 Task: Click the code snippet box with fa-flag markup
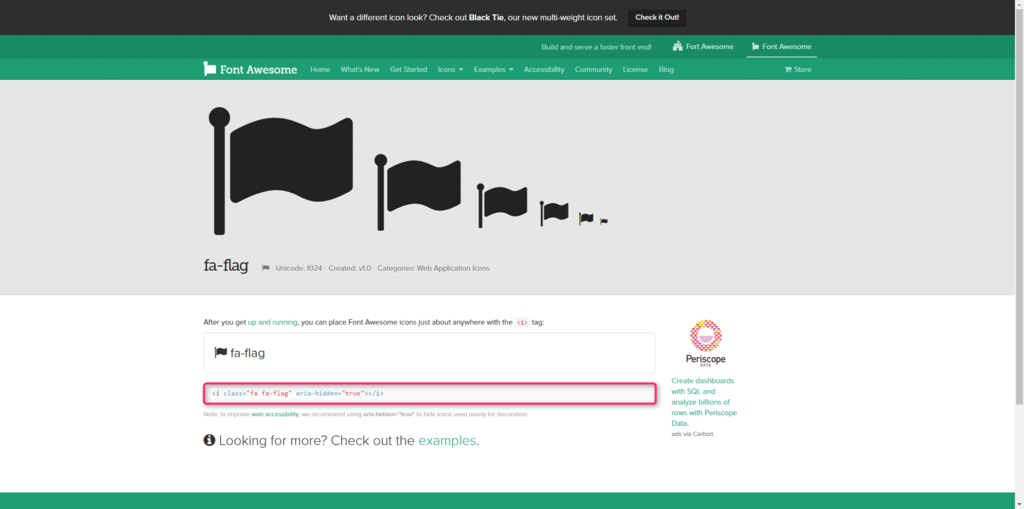[430, 393]
